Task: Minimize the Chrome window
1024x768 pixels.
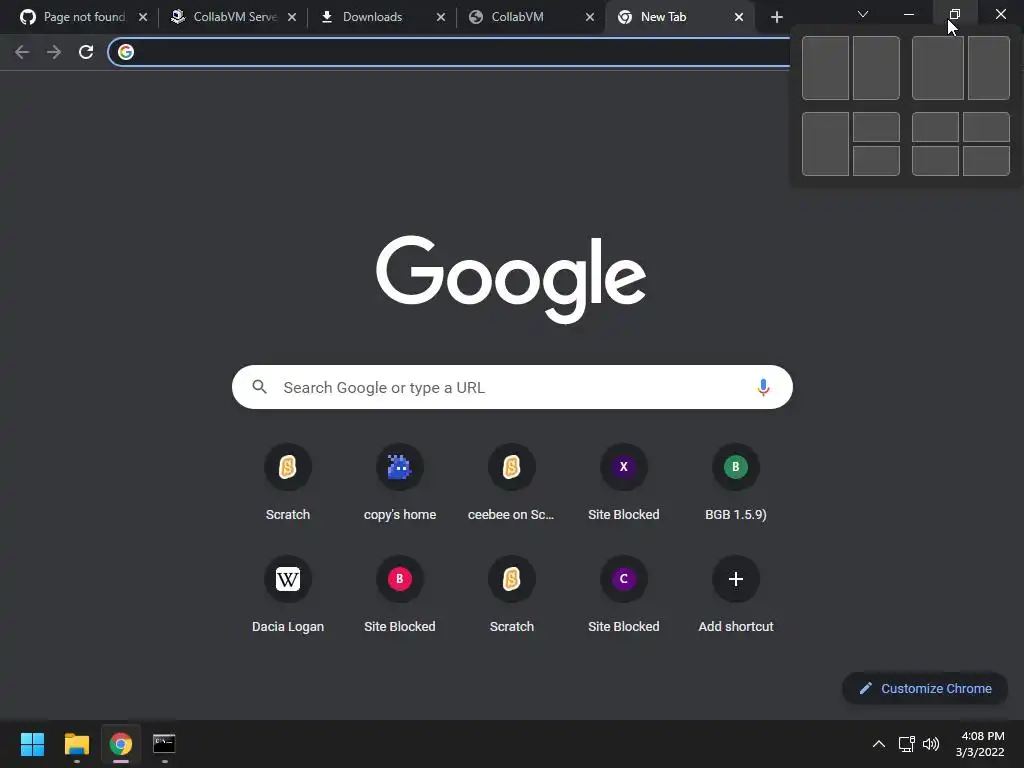Action: pos(908,14)
